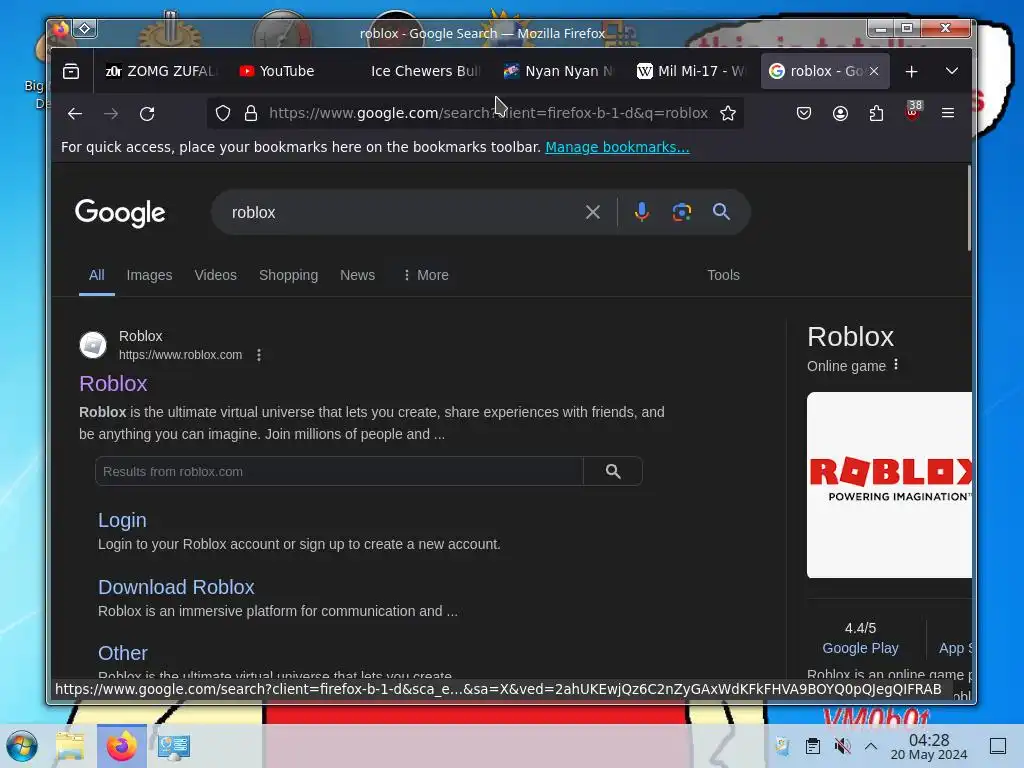Close the roblox Google tab

point(874,71)
